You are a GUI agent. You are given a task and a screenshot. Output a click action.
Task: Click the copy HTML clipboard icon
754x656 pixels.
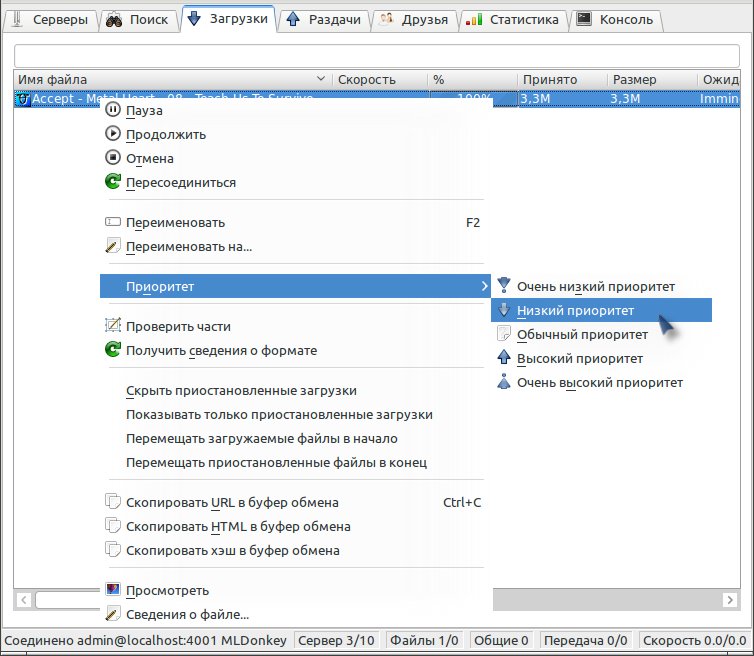click(x=113, y=526)
